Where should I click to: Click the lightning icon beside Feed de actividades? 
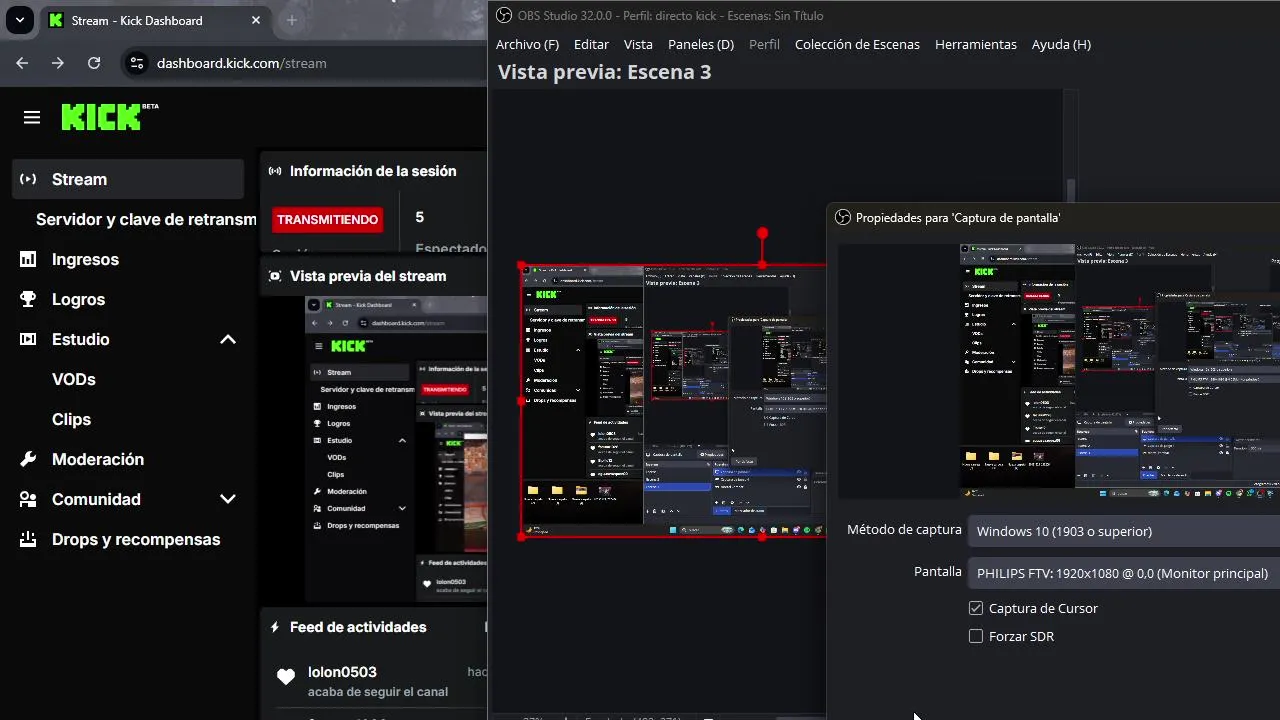[275, 627]
